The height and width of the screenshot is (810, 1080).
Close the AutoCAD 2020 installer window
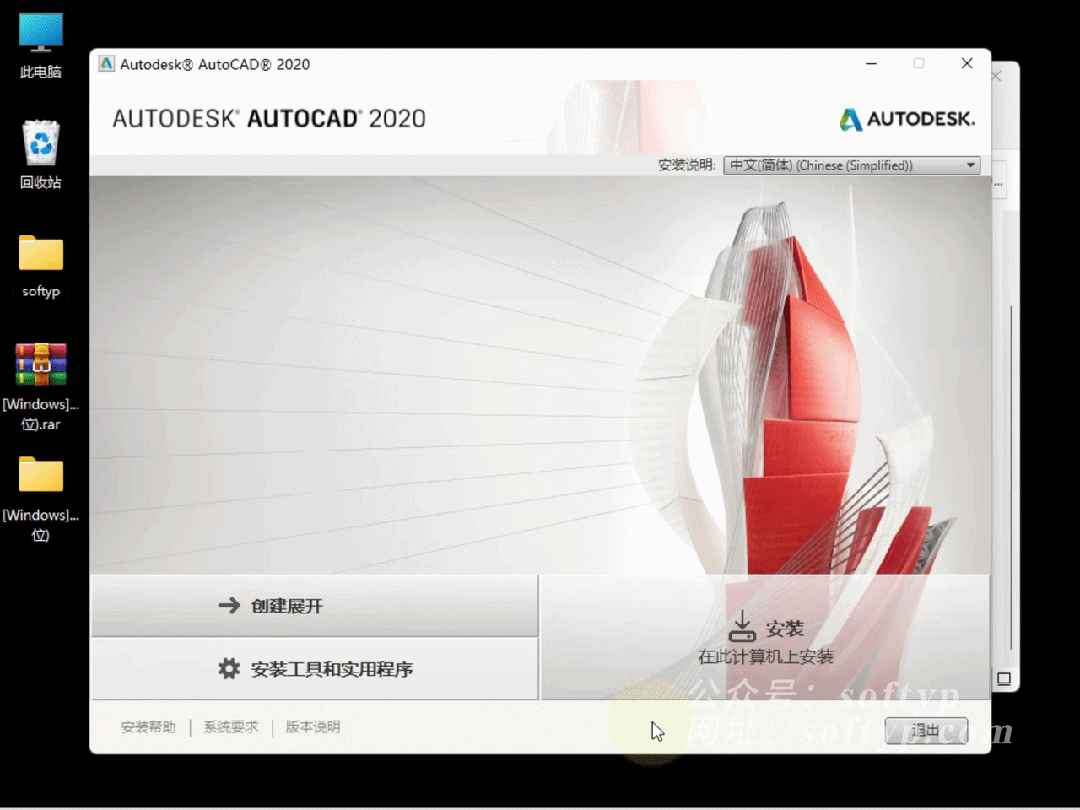[967, 63]
